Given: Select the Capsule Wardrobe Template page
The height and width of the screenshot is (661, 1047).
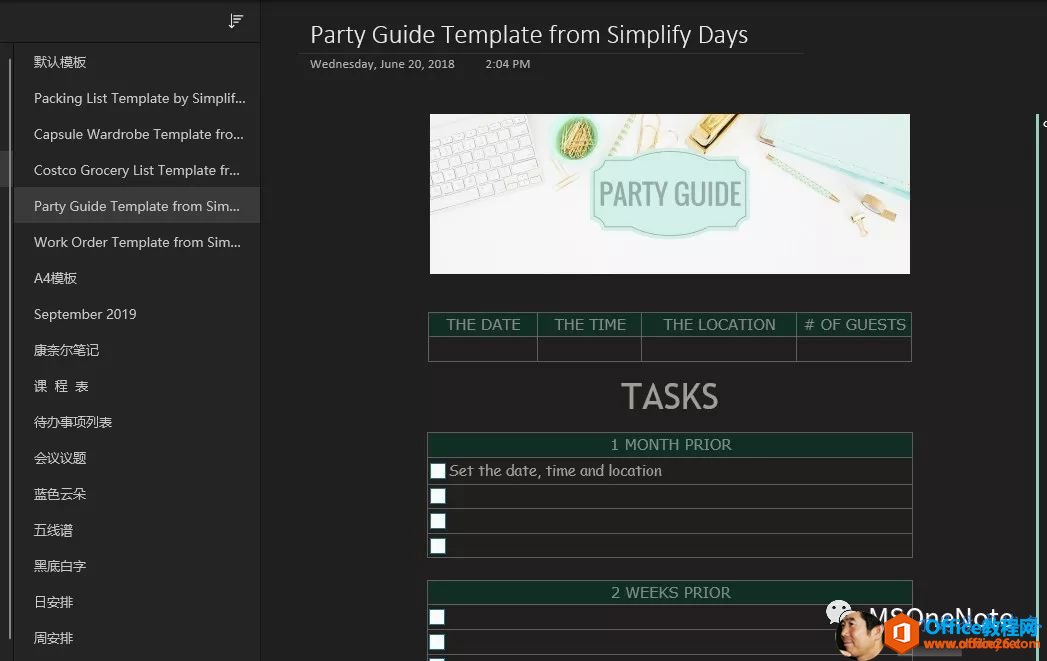Looking at the screenshot, I should (137, 134).
